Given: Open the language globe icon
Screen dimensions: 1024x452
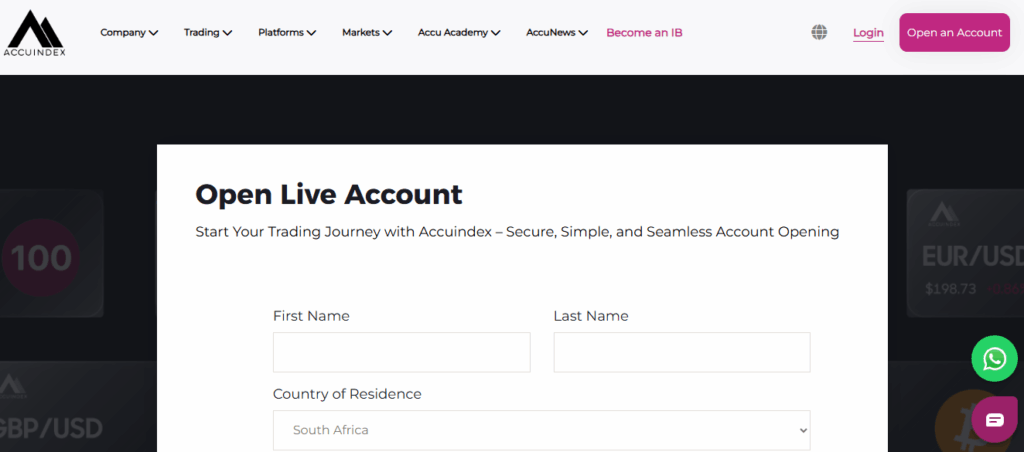Looking at the screenshot, I should [x=819, y=32].
